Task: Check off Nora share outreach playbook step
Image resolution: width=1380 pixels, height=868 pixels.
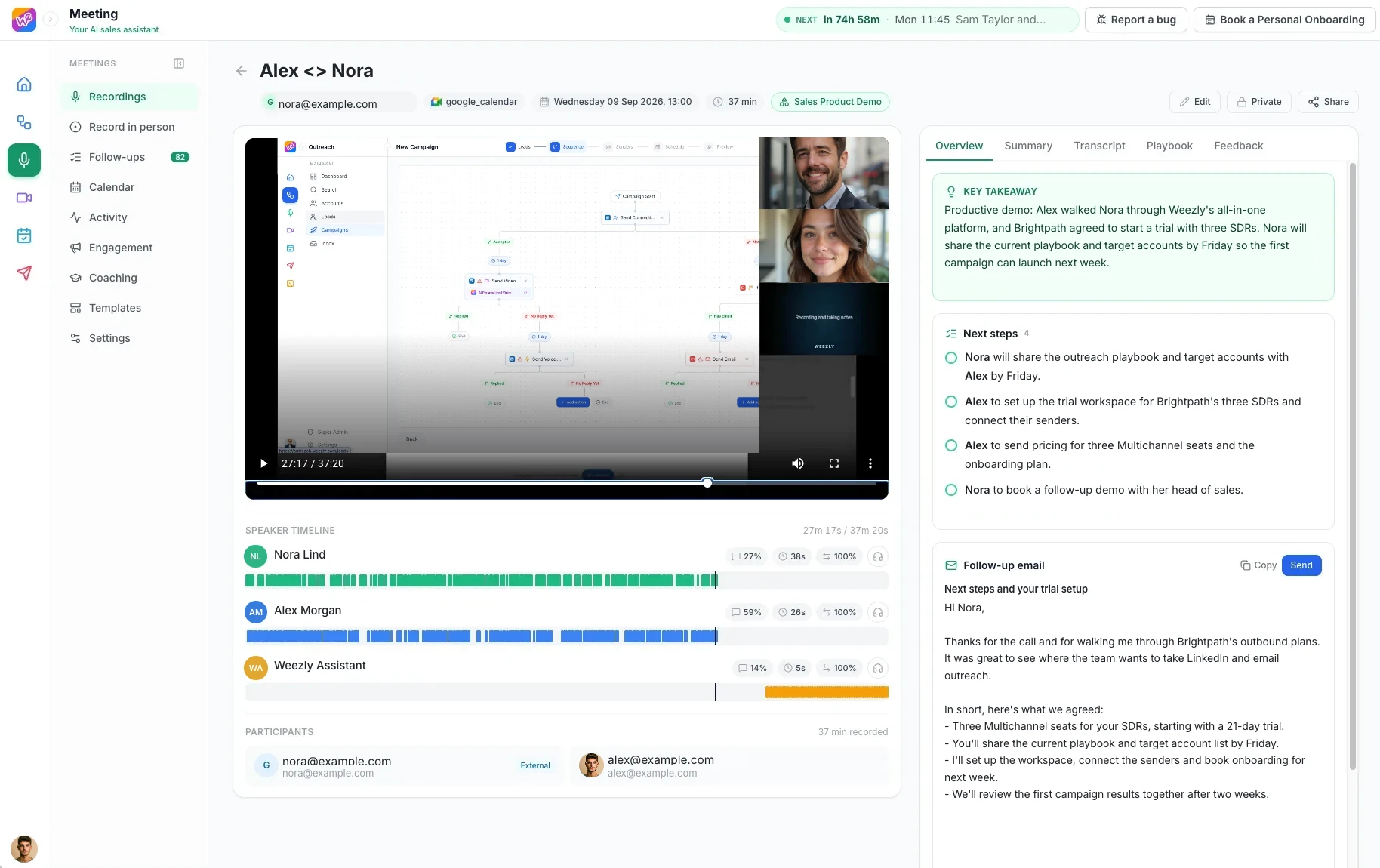Action: 951,358
